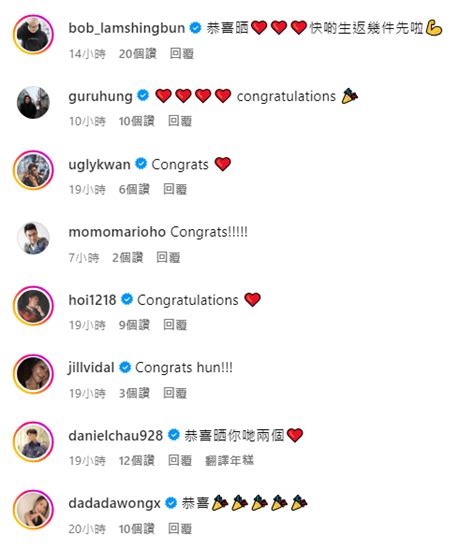This screenshot has width=474, height=549.
Task: Open the bob_lamshingbun username link
Action: tap(127, 28)
